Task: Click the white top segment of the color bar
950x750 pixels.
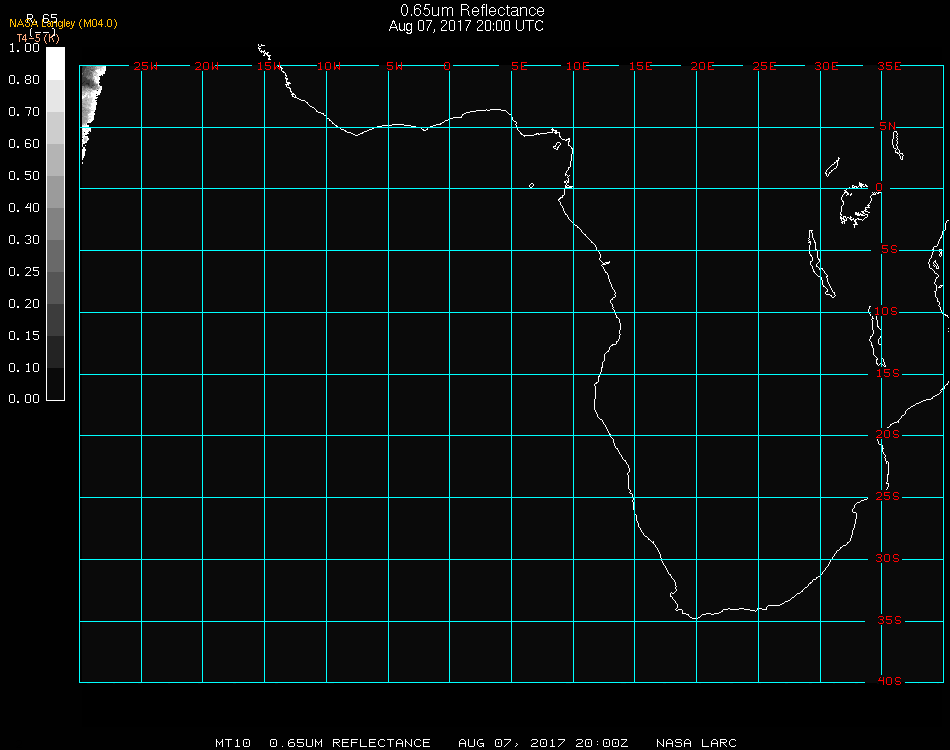Action: point(55,64)
